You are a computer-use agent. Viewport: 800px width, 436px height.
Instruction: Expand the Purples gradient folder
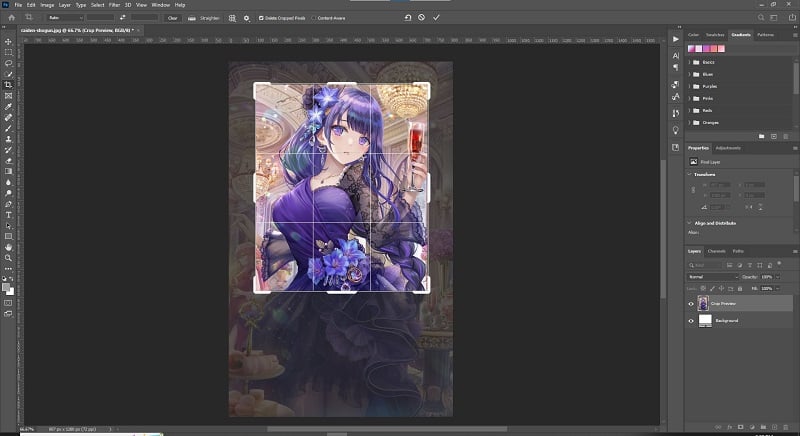[x=689, y=87]
